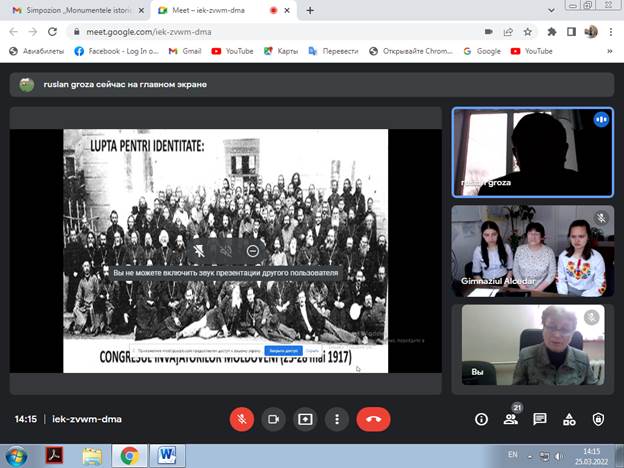Unpin the presentation from main screen

pyautogui.click(x=198, y=250)
